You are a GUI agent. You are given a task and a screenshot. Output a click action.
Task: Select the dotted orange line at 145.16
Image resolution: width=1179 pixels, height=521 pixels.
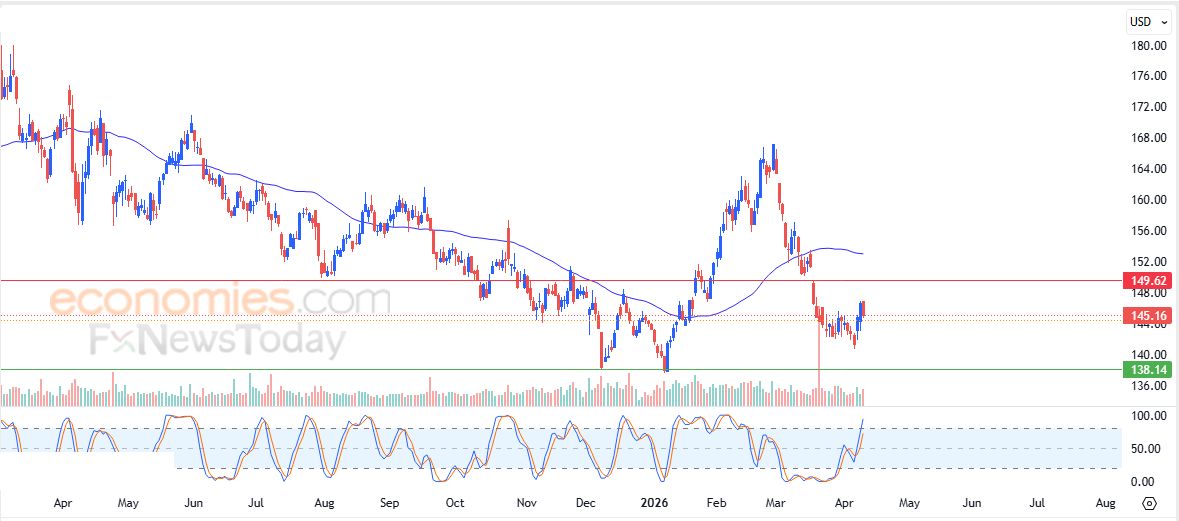[560, 316]
